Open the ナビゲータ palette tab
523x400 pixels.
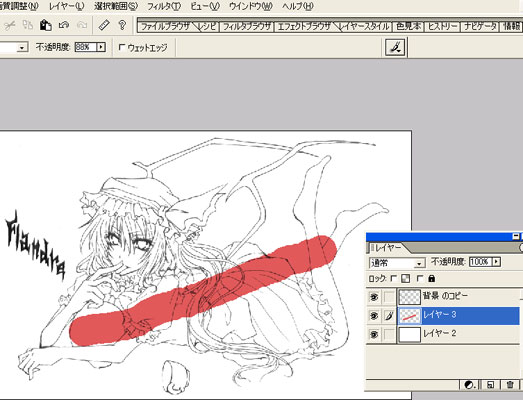480,26
